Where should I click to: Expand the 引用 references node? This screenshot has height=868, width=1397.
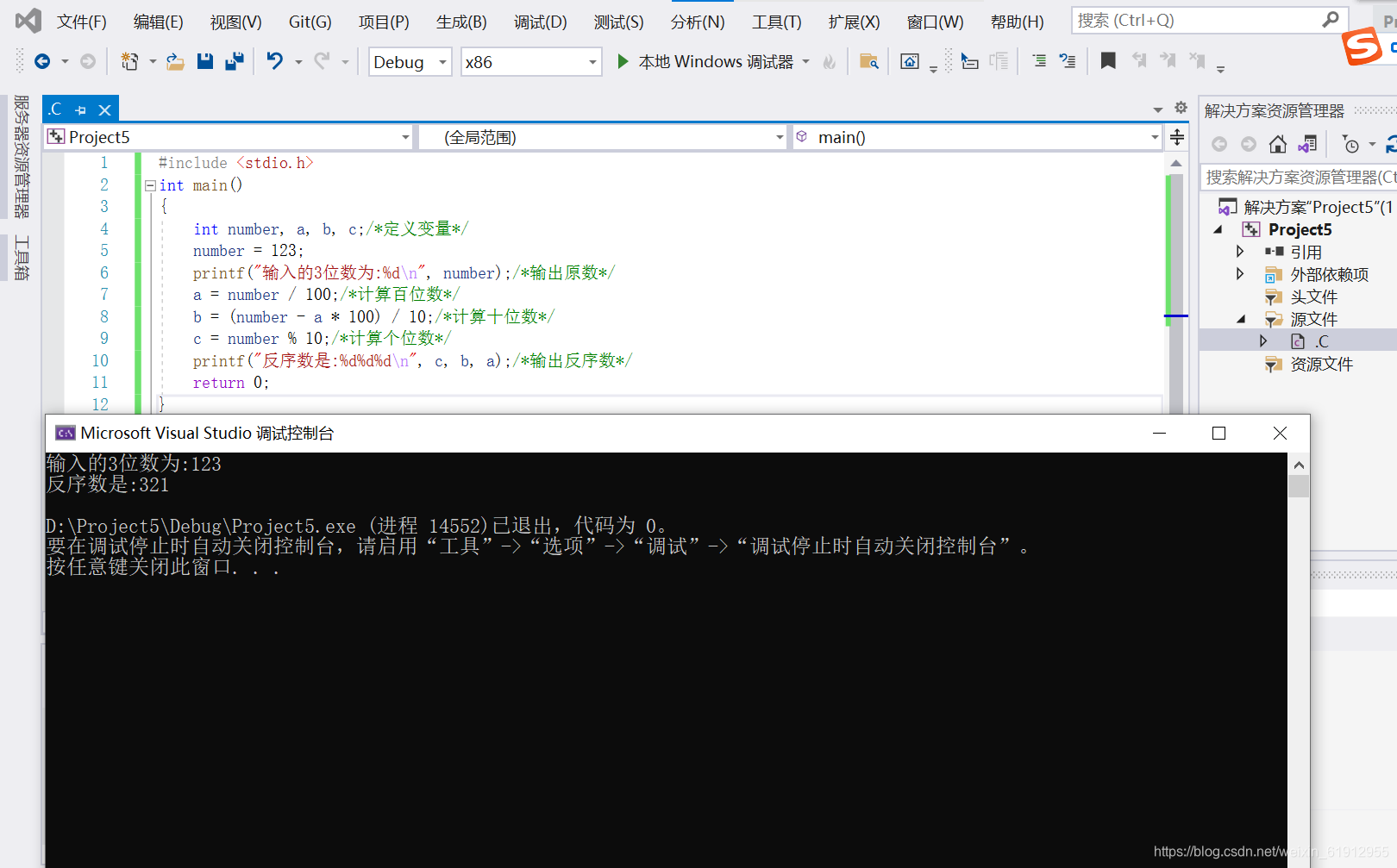(1240, 252)
